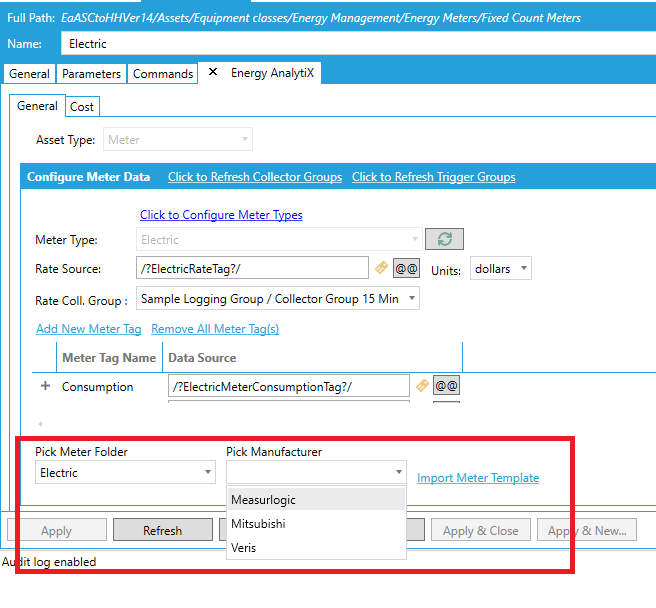Switch to the Cost sub-tab
The height and width of the screenshot is (608, 656).
pyautogui.click(x=82, y=107)
